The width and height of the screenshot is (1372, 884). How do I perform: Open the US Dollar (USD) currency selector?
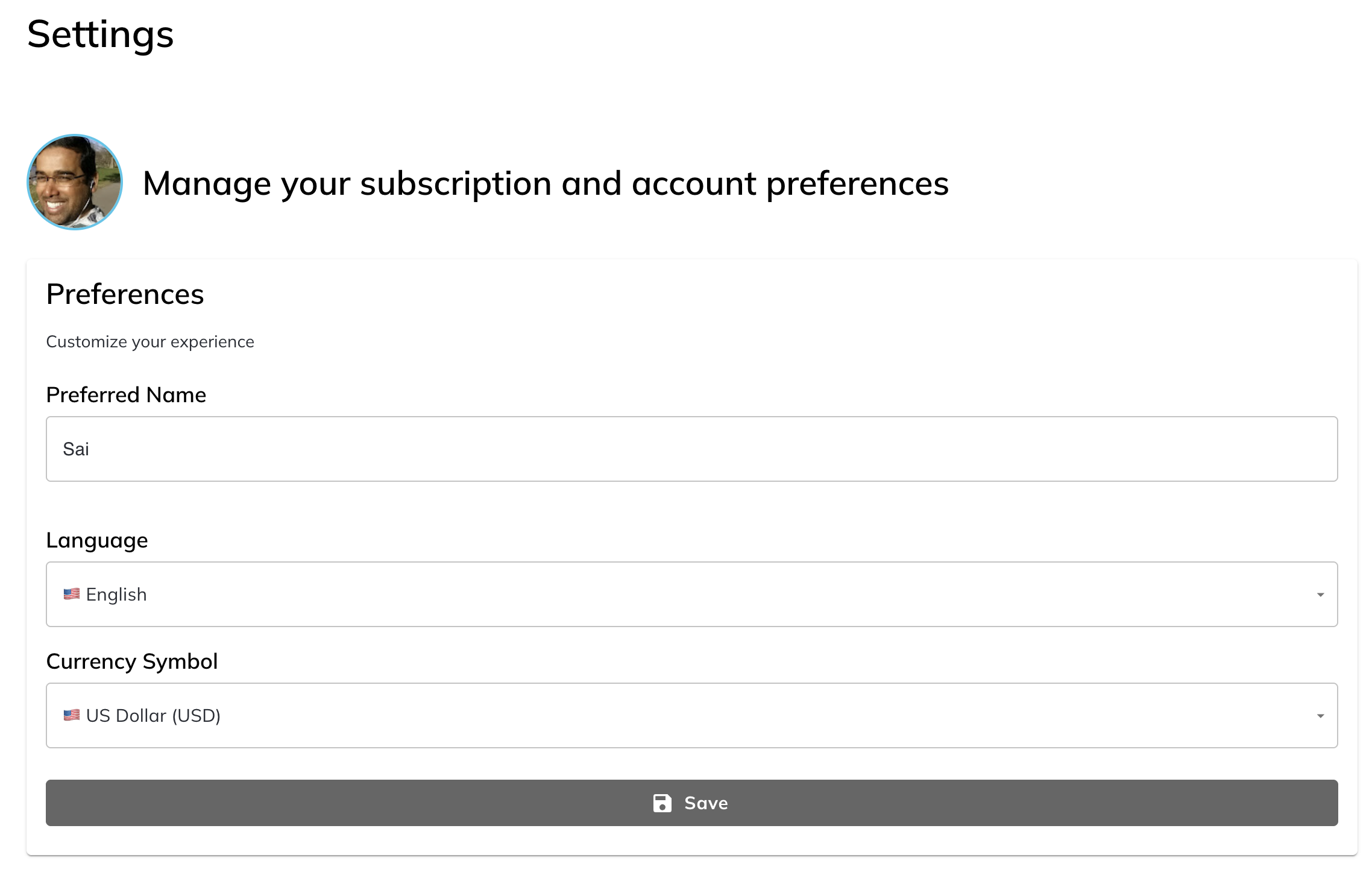pos(691,716)
